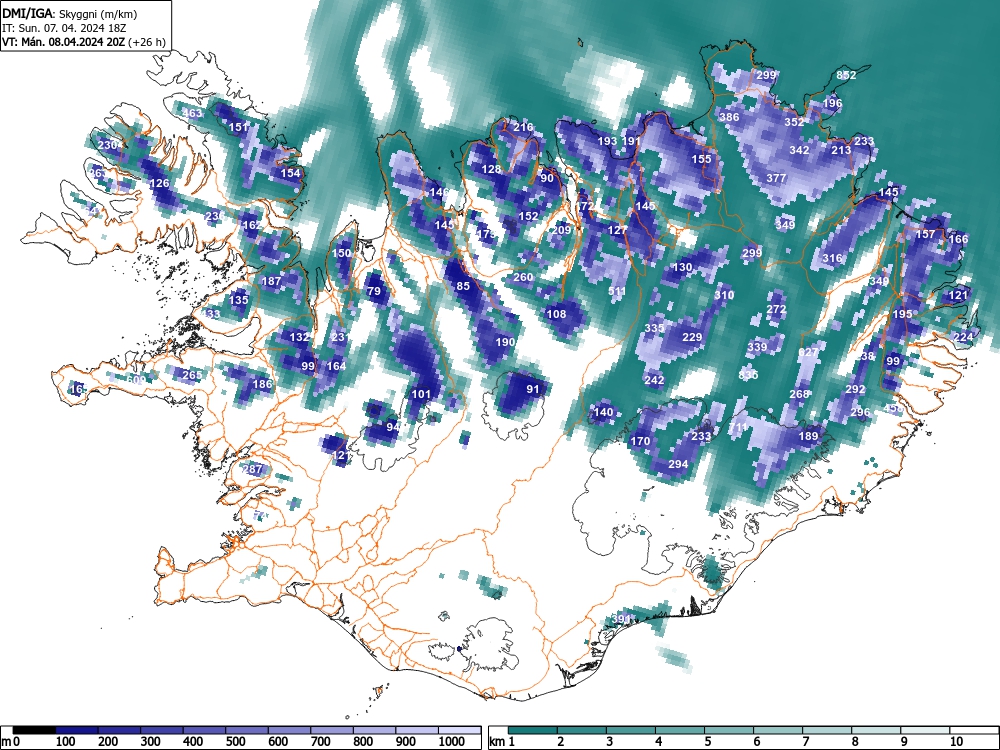Pick the dark navy 100–200 m legend swatch
The height and width of the screenshot is (750, 1000).
pos(77,730)
